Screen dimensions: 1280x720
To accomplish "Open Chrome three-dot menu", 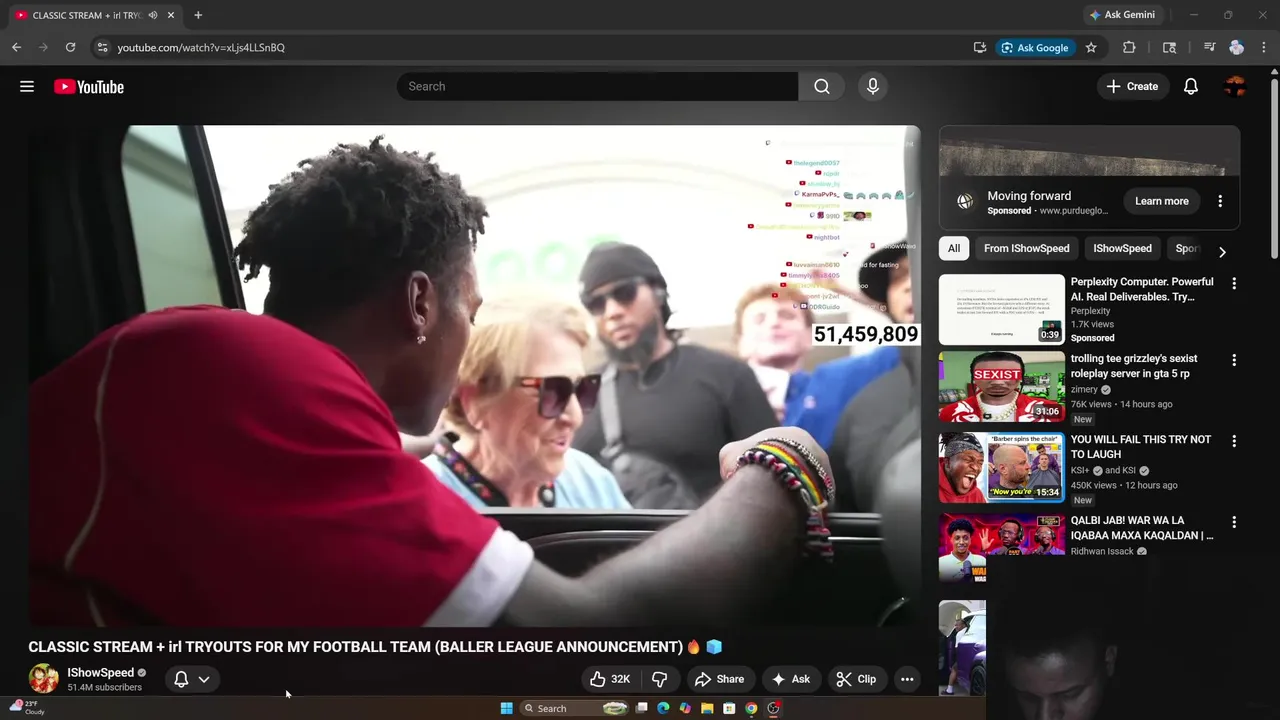I will click(1265, 47).
